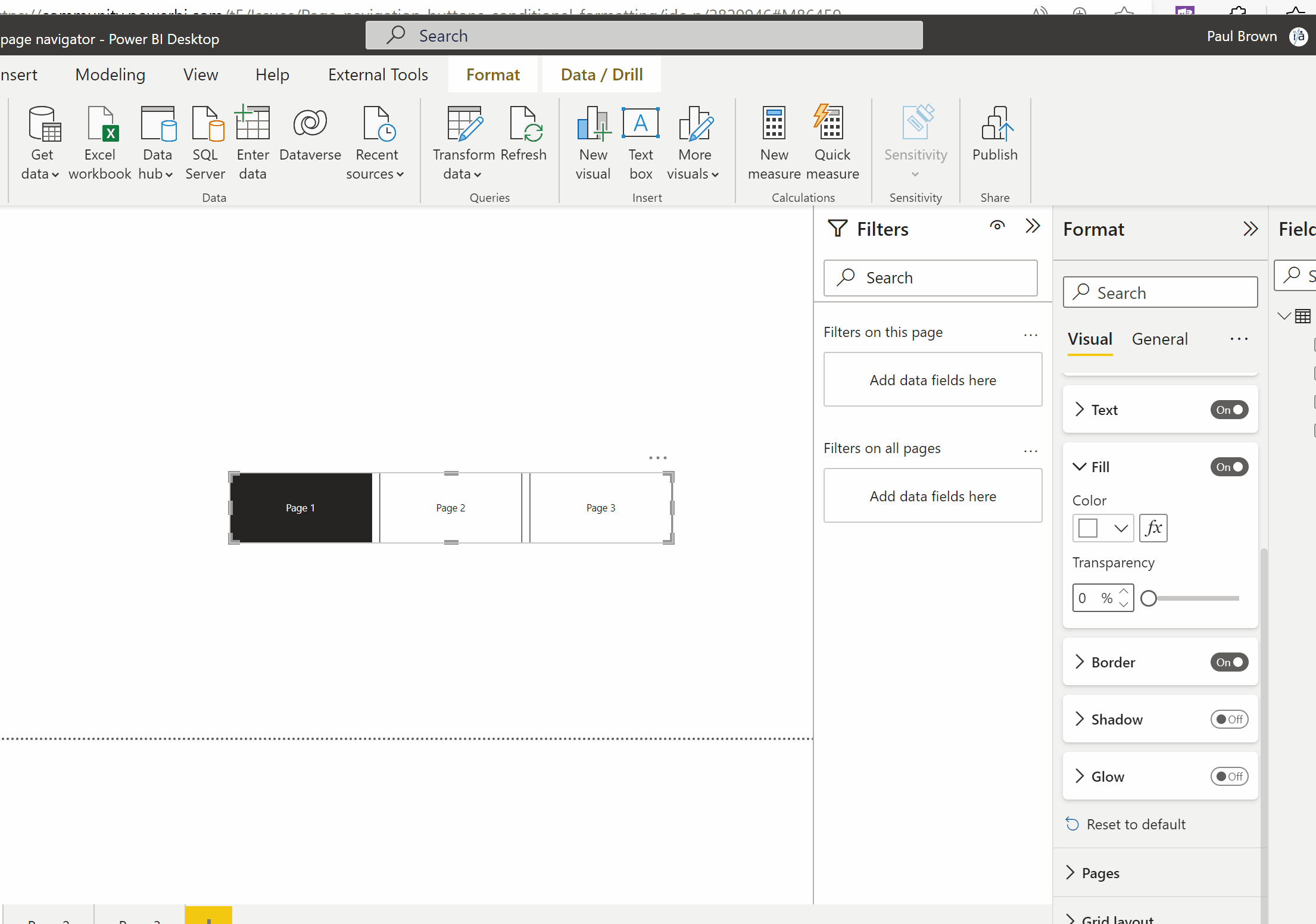Click the Format pane search field

(1160, 292)
